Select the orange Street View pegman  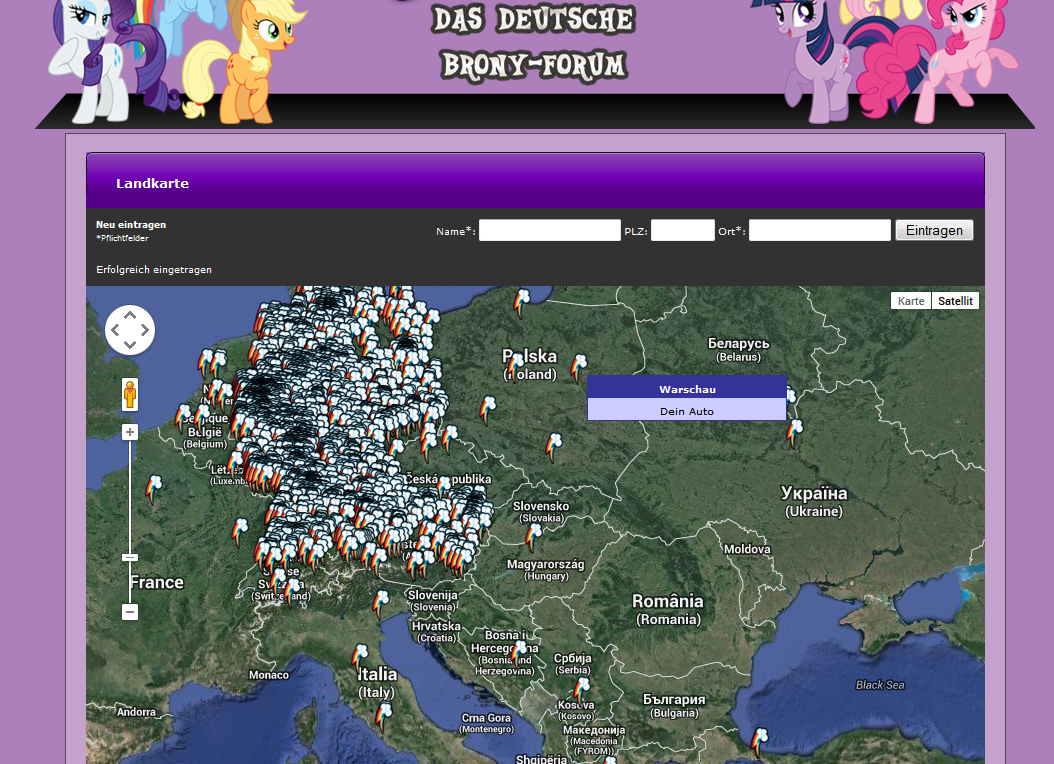coord(130,394)
